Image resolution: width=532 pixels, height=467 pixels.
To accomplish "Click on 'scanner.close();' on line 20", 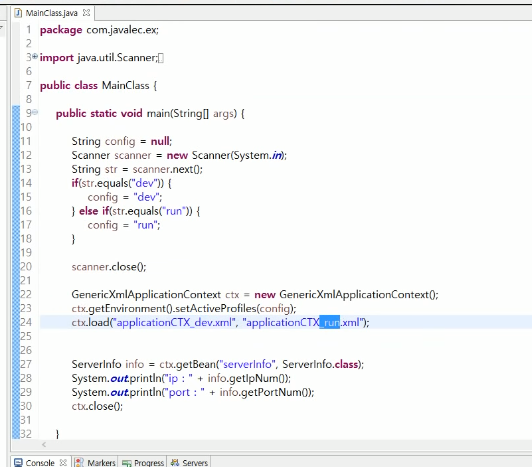I will tap(109, 267).
